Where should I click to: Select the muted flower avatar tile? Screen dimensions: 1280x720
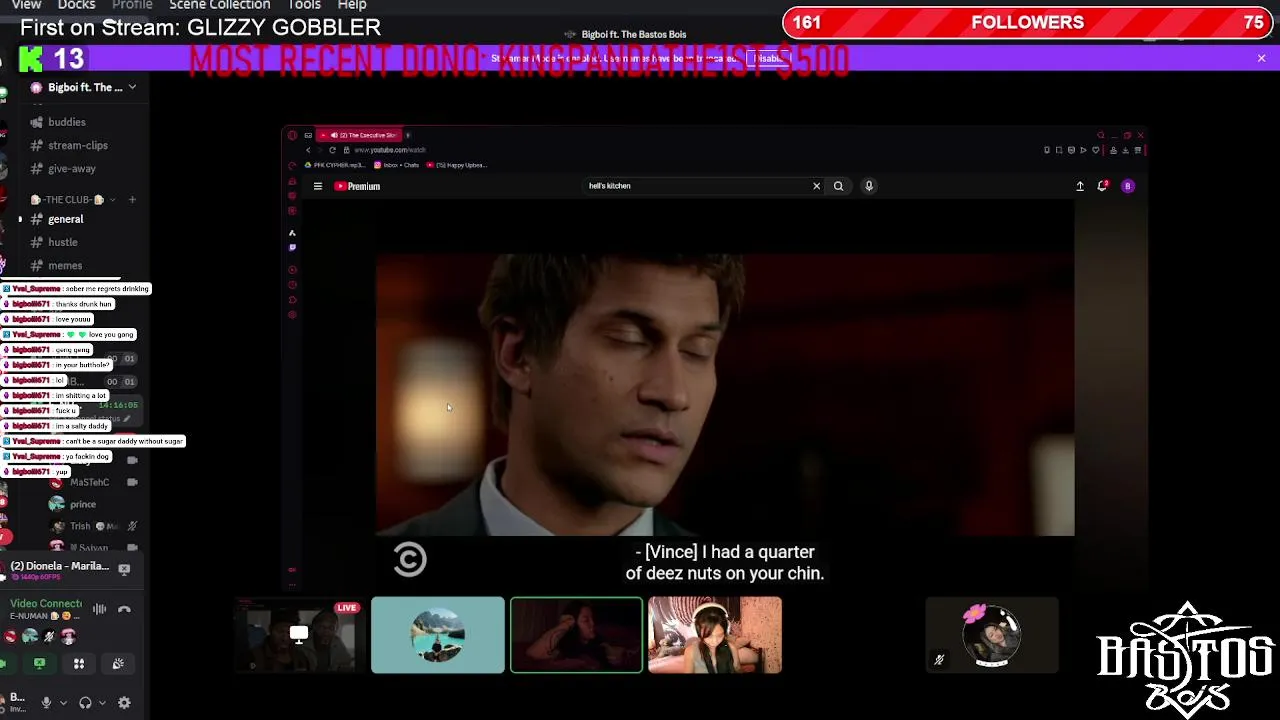point(992,635)
